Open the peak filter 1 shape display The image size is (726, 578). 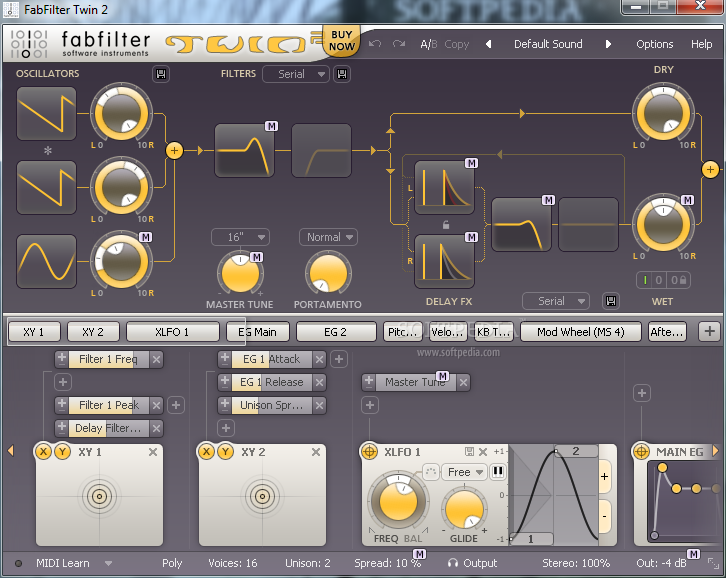[x=244, y=150]
